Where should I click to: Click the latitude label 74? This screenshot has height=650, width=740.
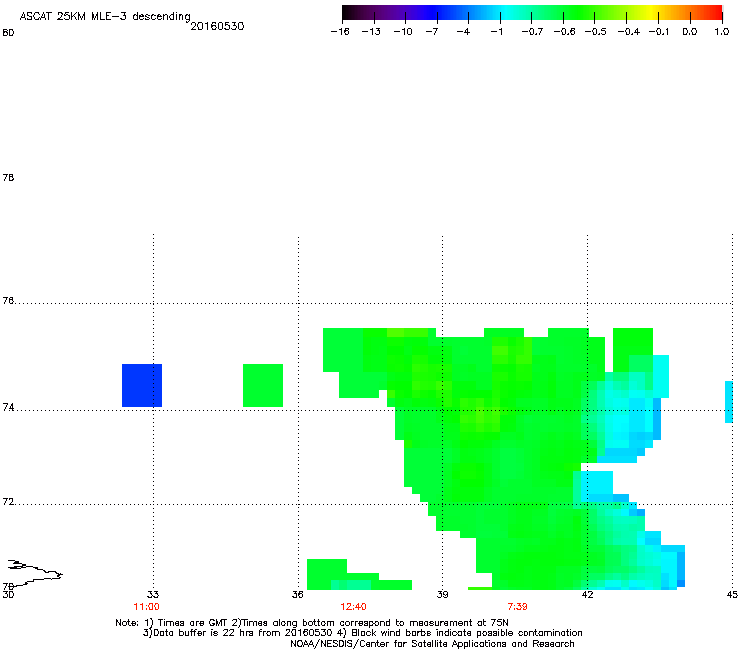click(8, 407)
